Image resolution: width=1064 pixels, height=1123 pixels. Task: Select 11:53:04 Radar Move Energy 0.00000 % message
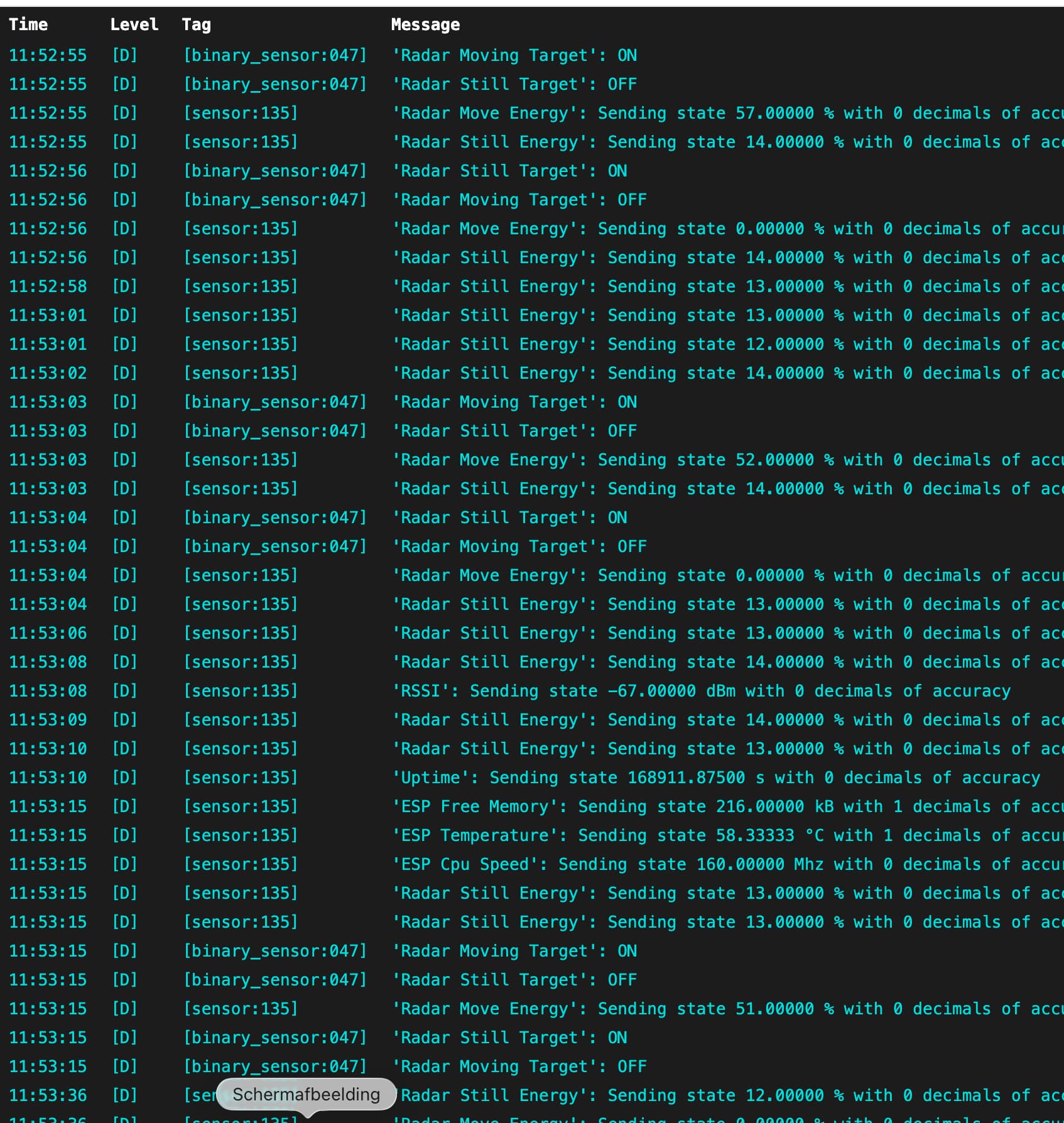tap(727, 575)
